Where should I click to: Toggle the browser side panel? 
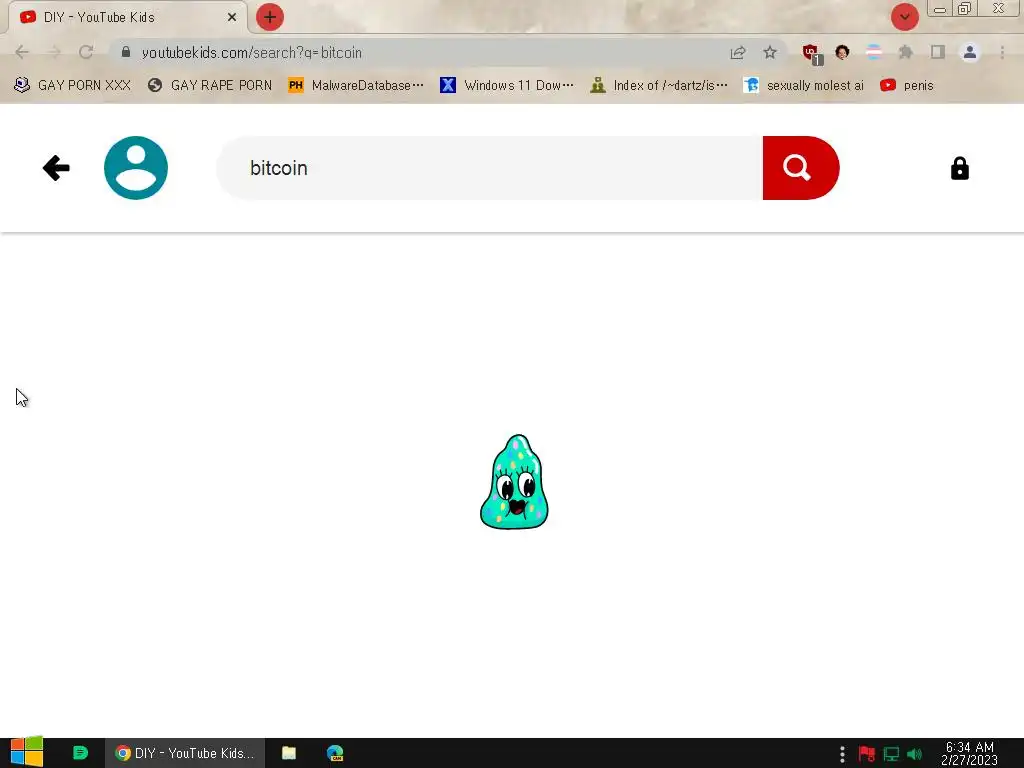(938, 52)
